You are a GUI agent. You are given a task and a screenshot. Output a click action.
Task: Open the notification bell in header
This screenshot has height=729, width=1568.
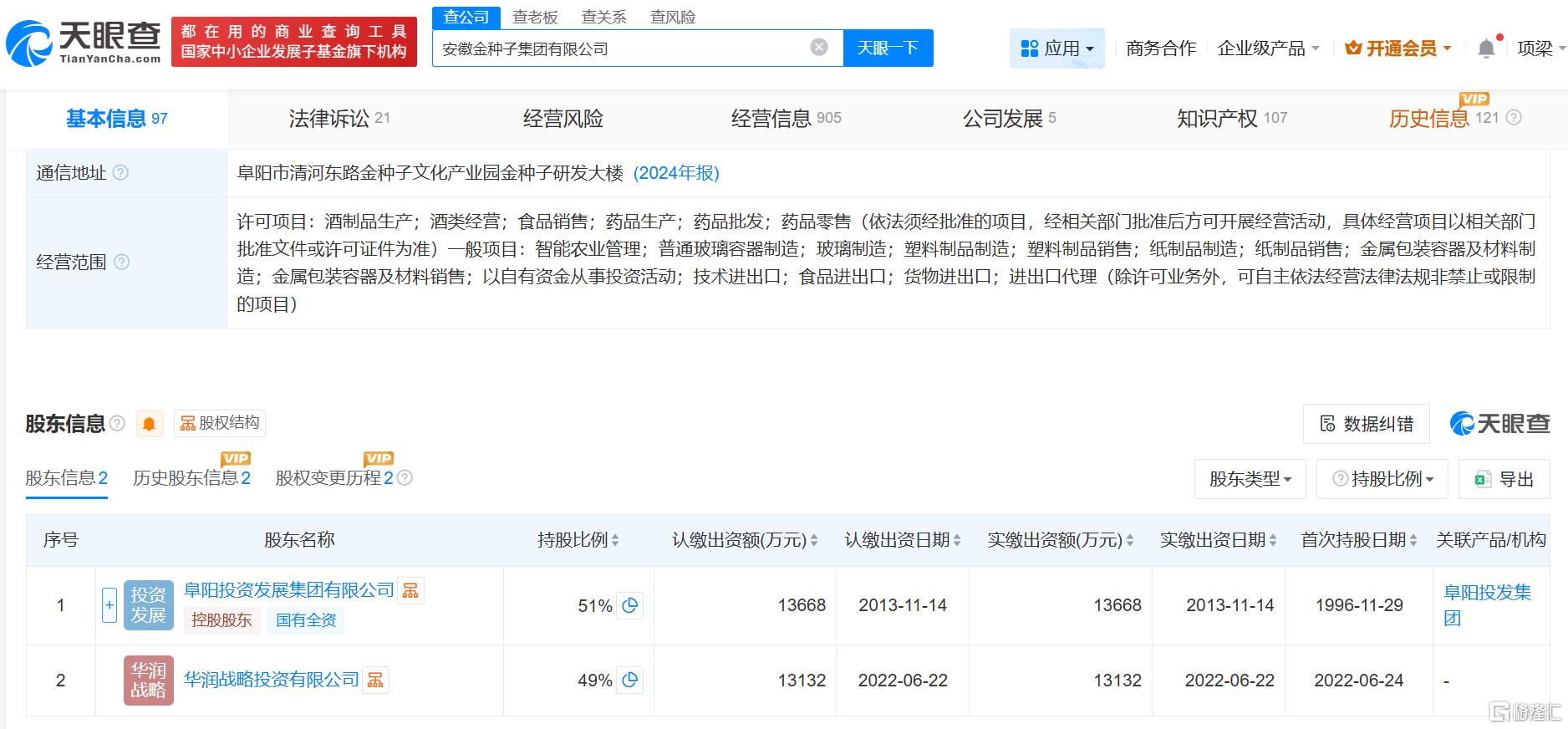click(1486, 48)
